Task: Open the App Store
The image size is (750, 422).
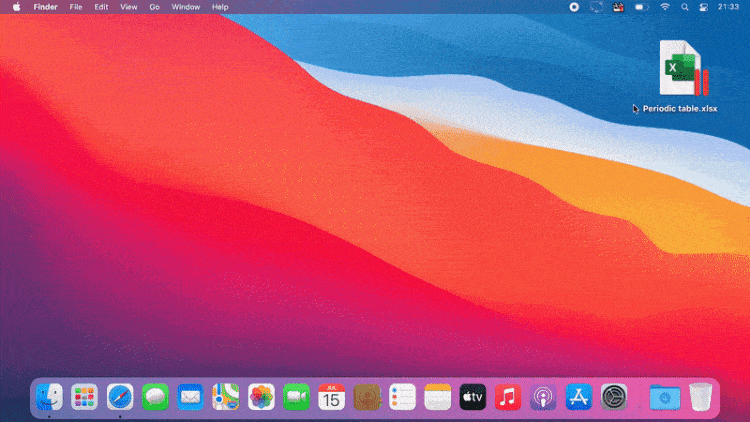Action: (578, 397)
